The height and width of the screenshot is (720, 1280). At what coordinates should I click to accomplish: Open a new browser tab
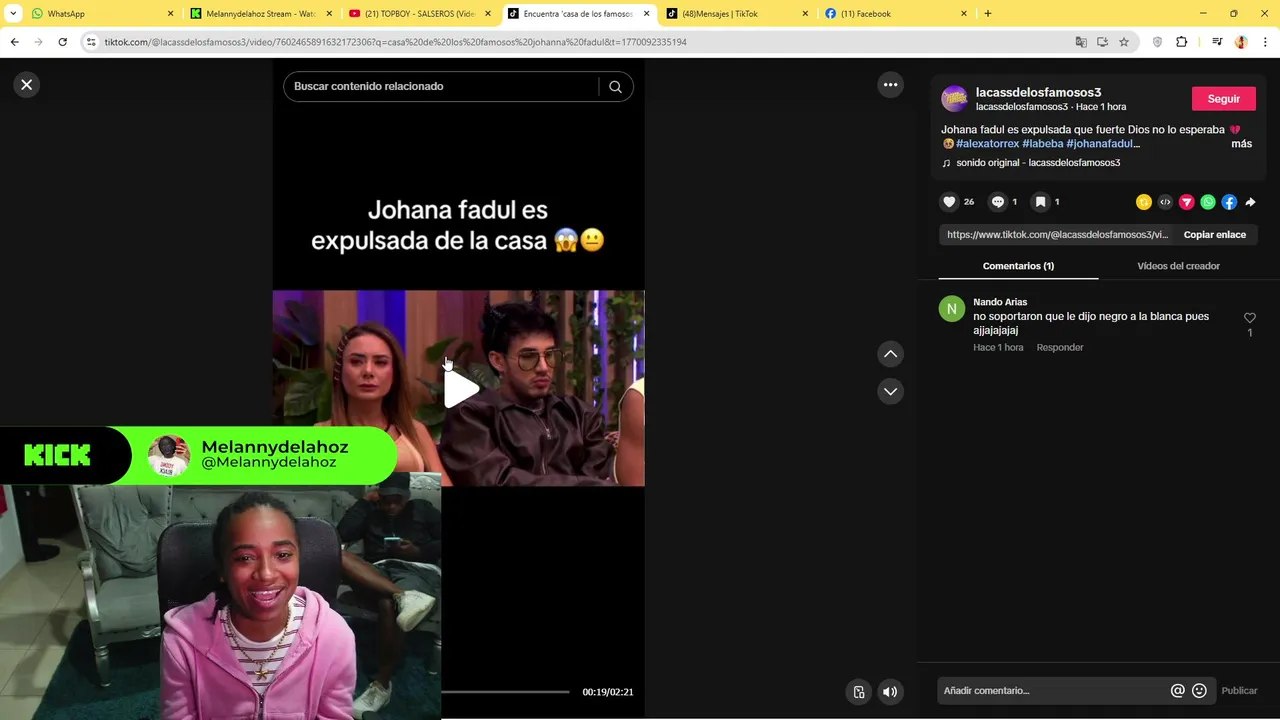pos(987,14)
